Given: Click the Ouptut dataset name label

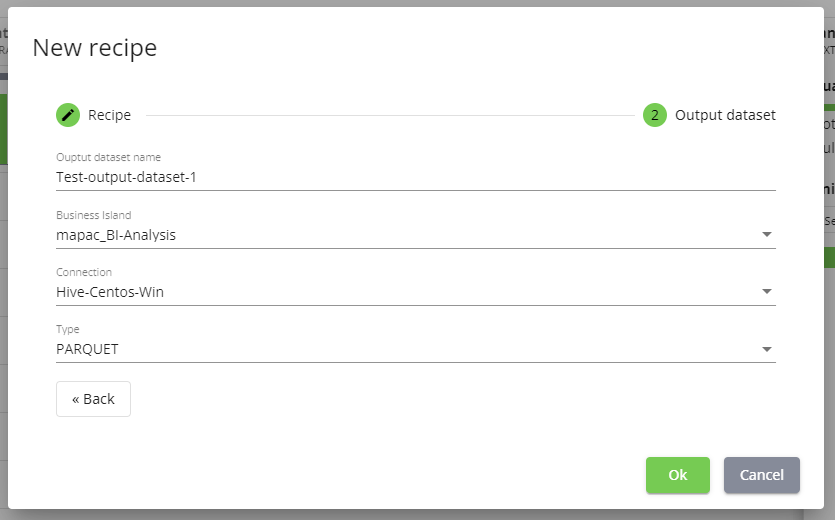Looking at the screenshot, I should [108, 158].
